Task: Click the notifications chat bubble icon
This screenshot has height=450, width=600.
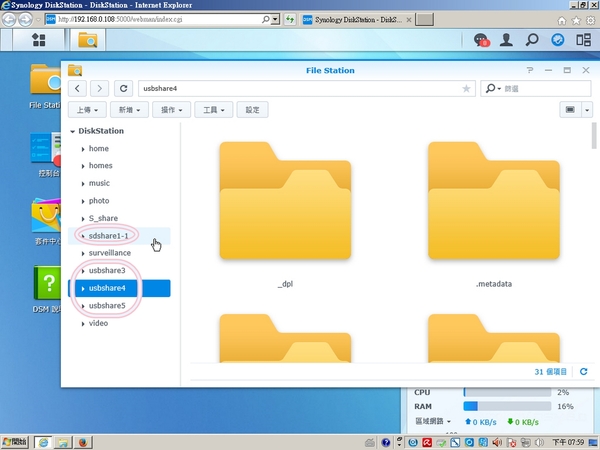Action: (482, 40)
